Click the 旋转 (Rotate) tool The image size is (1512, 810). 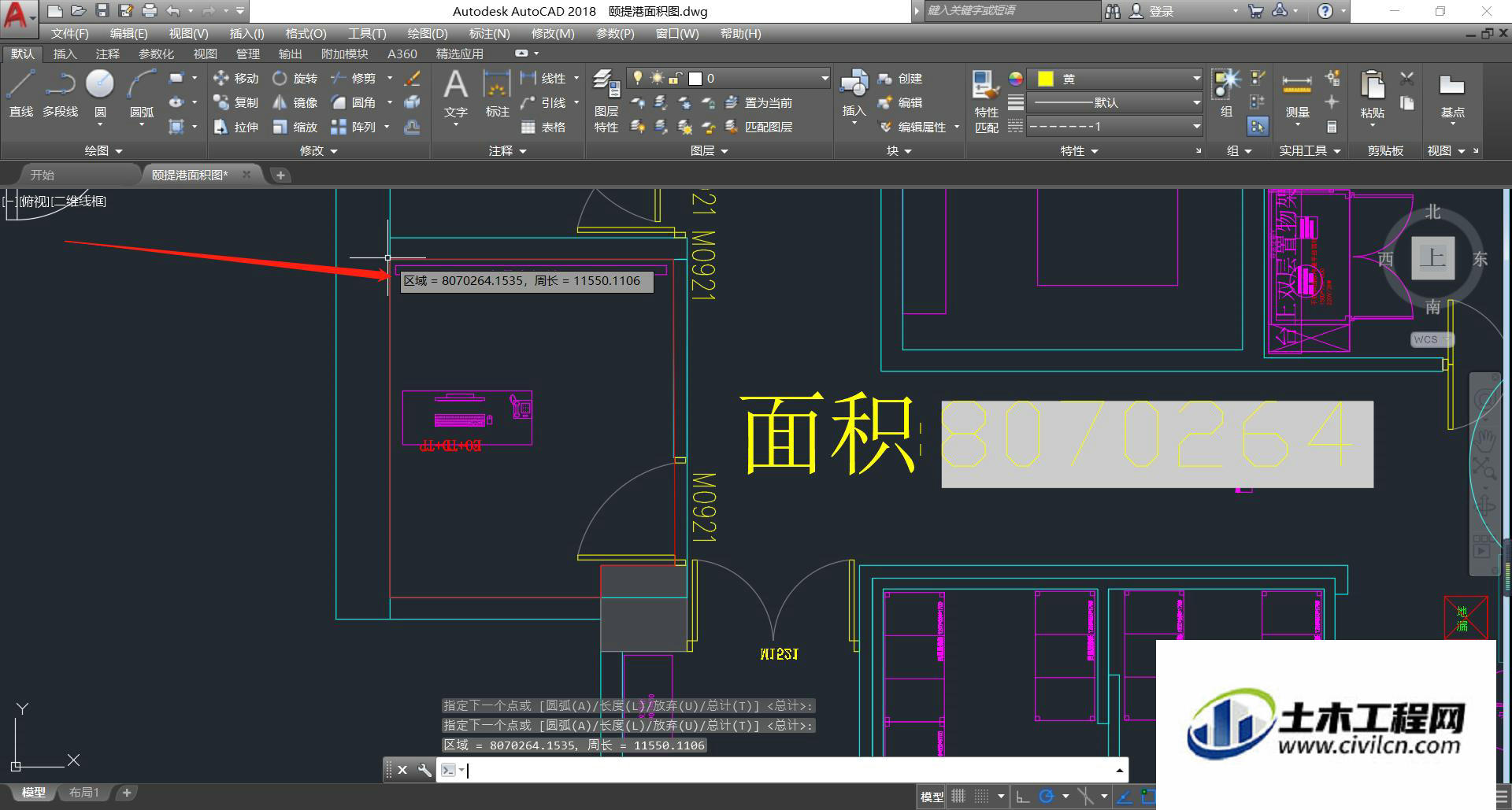click(295, 78)
